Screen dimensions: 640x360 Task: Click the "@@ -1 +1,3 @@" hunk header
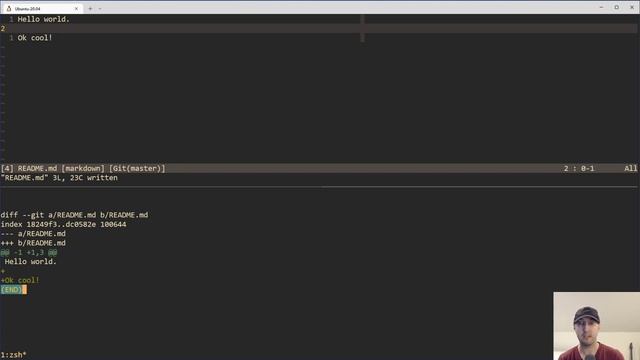[x=29, y=252]
